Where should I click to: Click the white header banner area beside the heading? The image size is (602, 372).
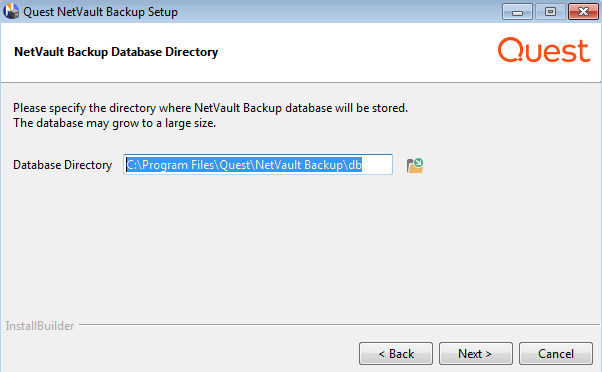[357, 52]
